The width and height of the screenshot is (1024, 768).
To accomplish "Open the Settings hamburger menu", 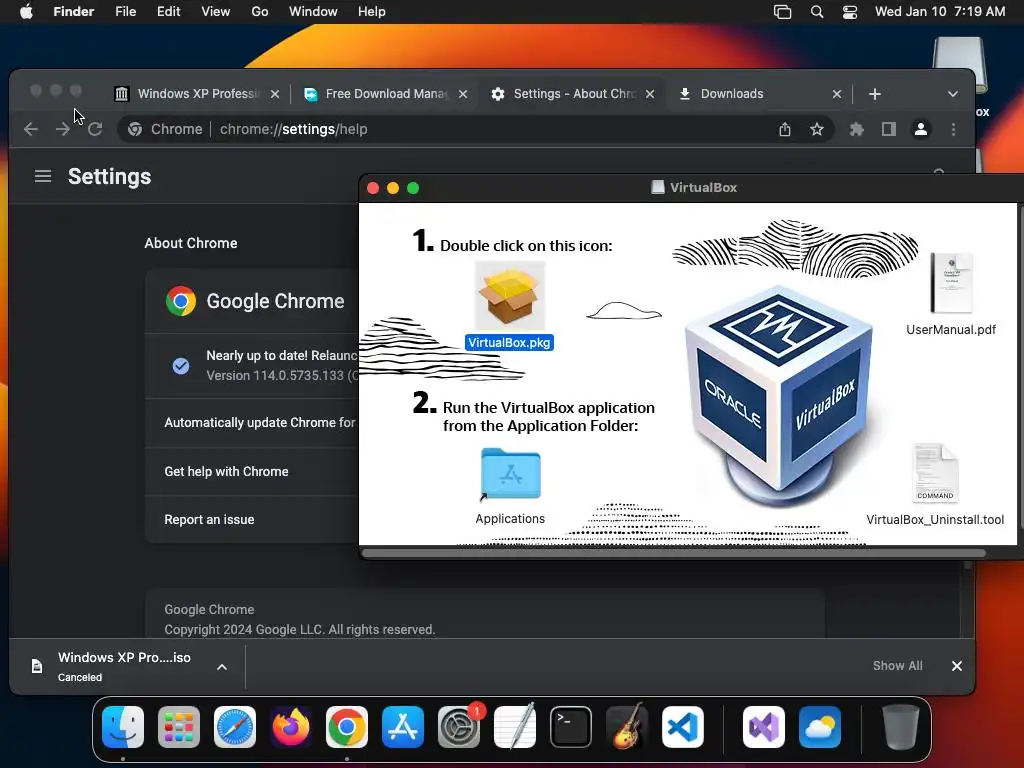I will coord(43,176).
